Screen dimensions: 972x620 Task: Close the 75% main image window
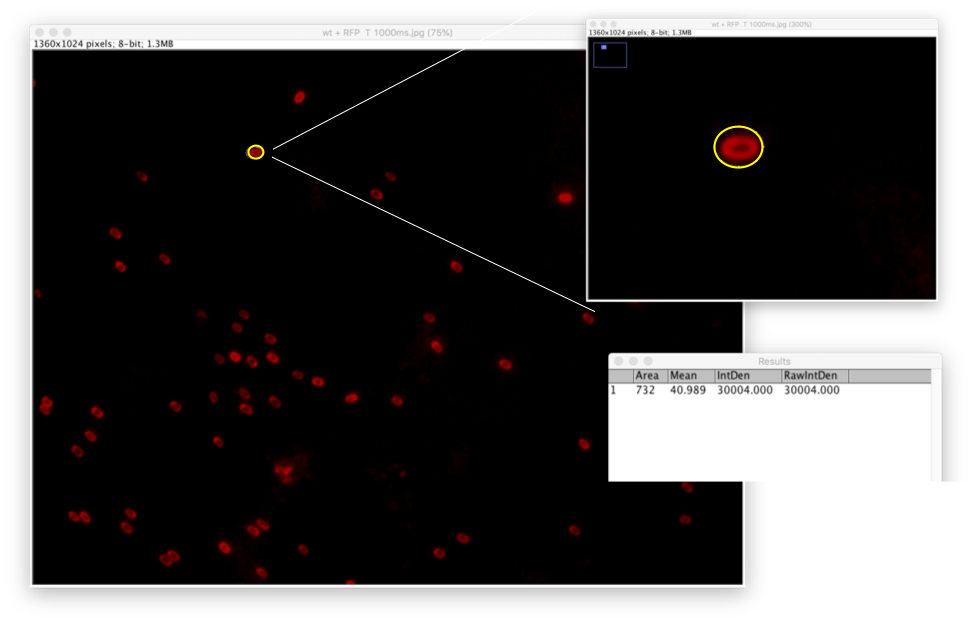coord(39,33)
